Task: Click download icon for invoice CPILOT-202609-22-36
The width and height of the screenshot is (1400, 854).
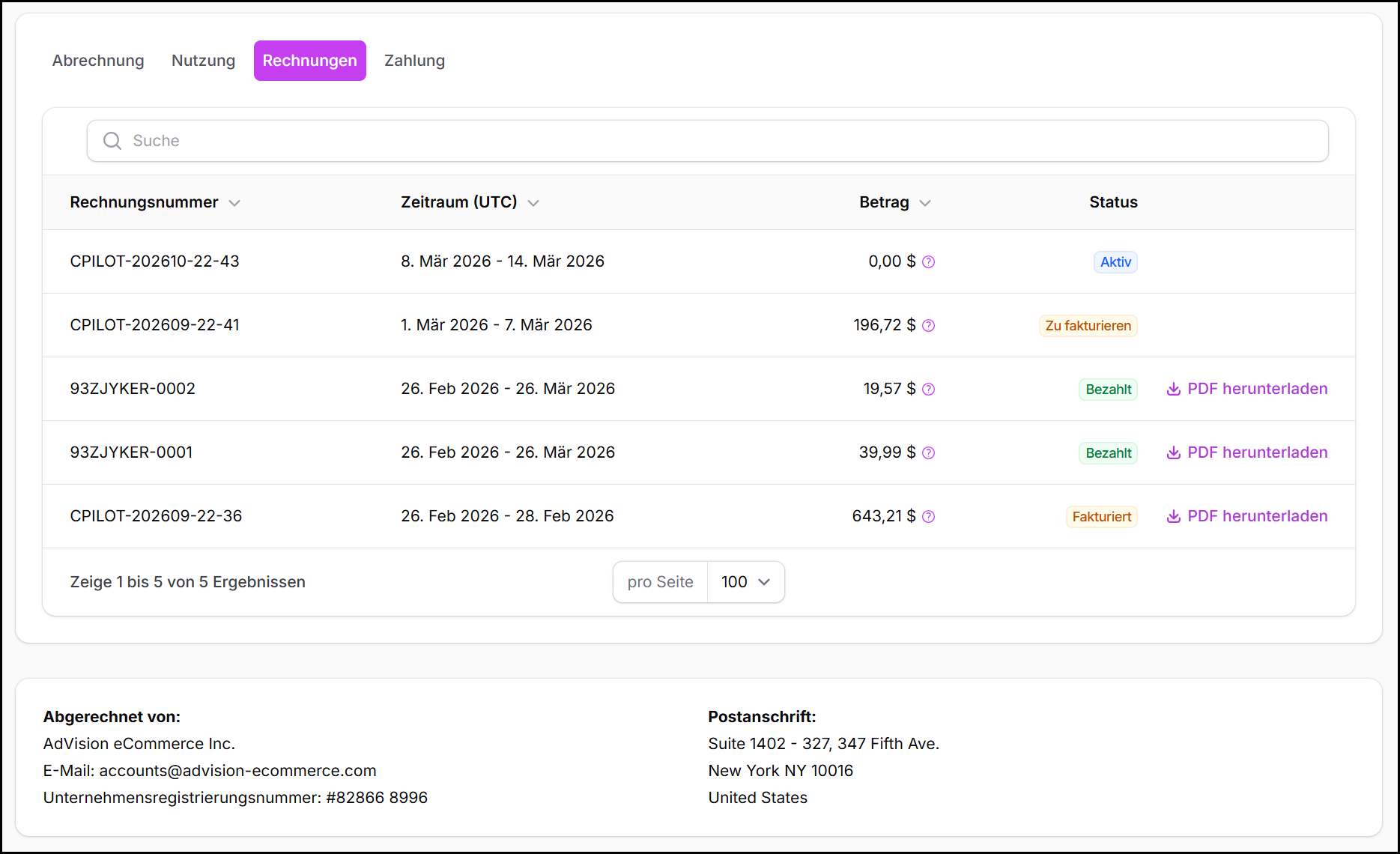Action: 1173,517
